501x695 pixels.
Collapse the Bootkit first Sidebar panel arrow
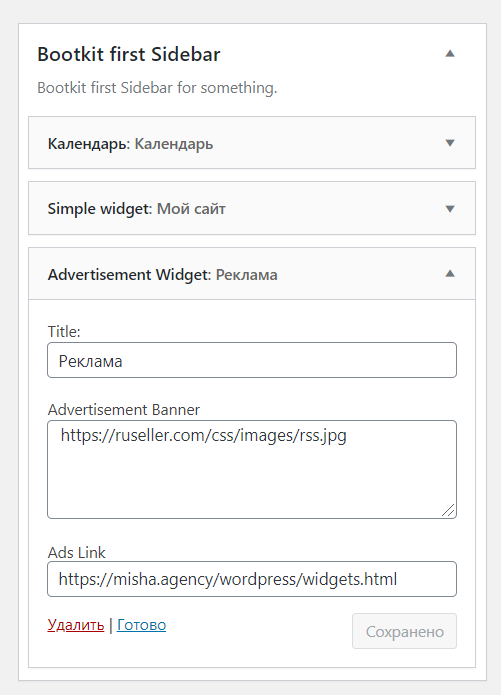[450, 54]
